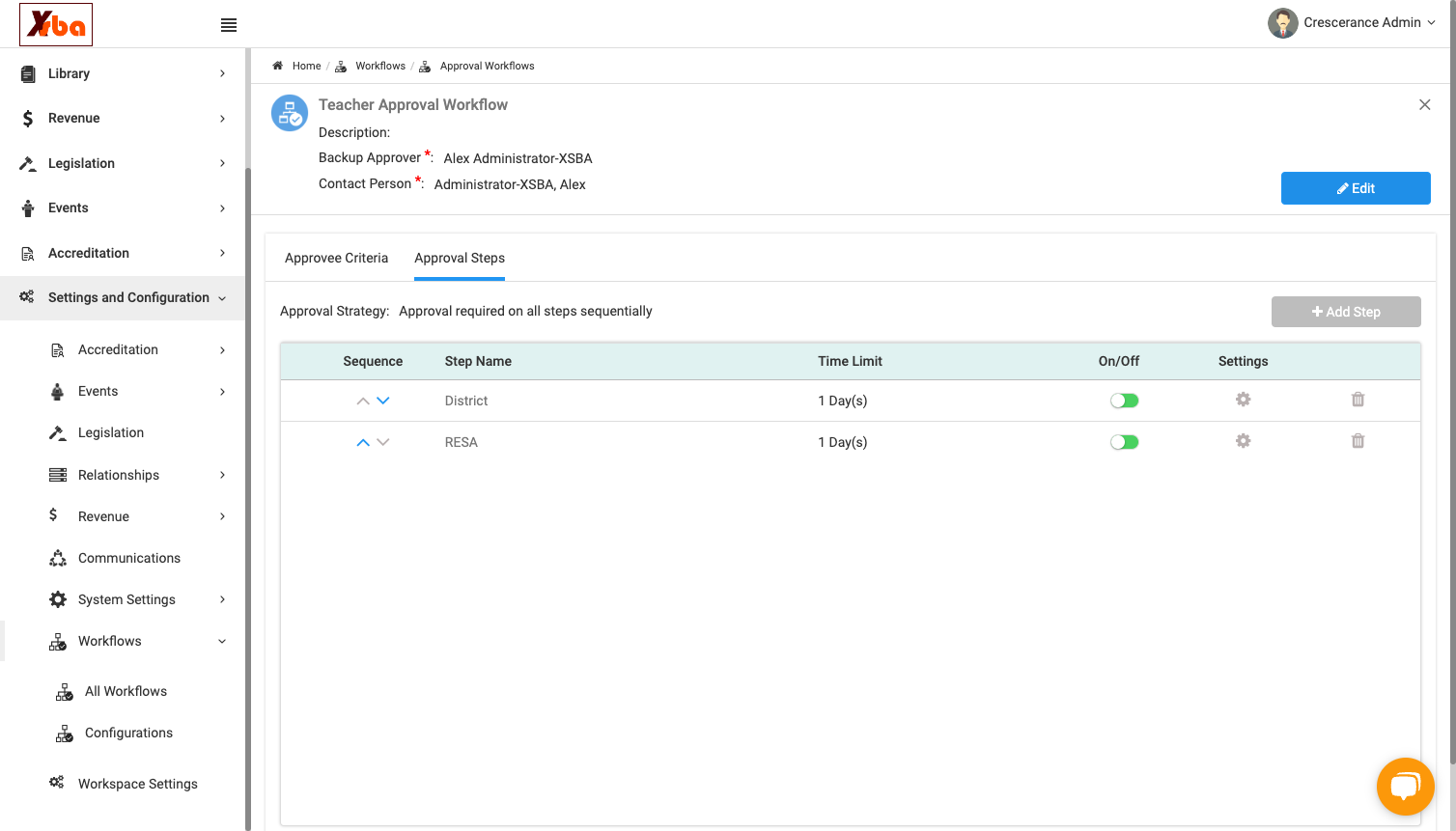Toggle the hamburger sidebar menu icon
Screen dimensions: 1456x831
[x=229, y=25]
